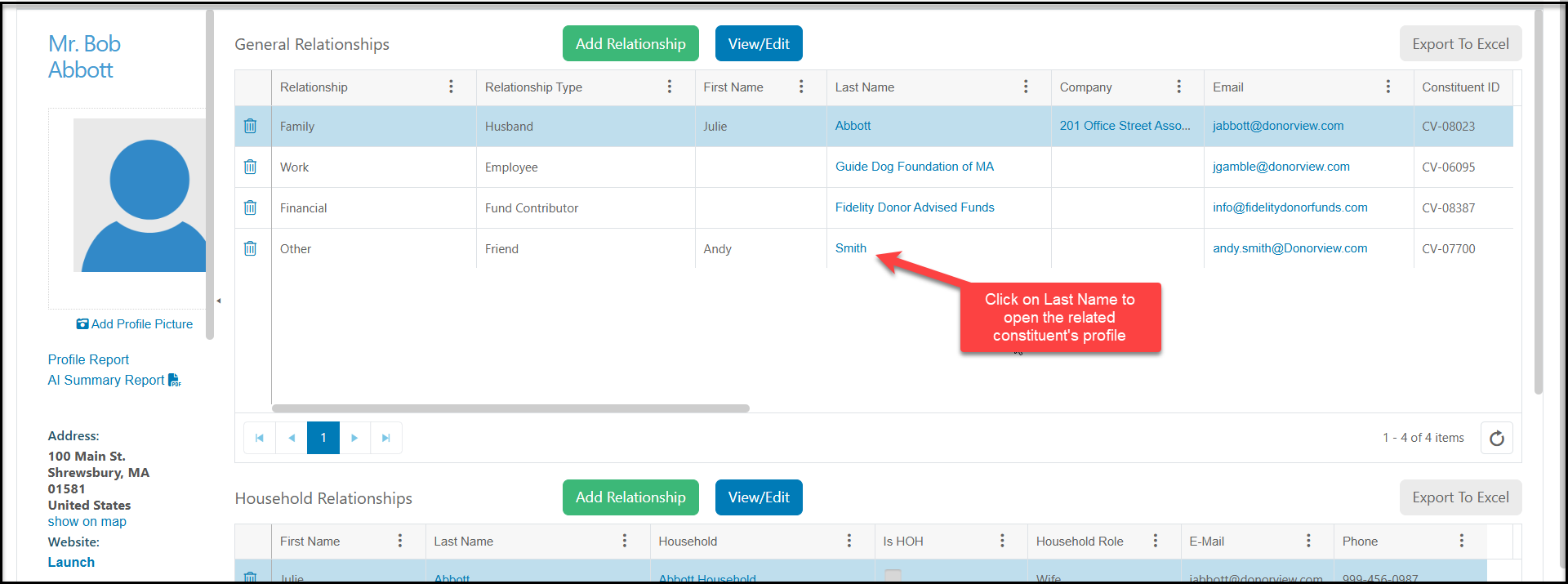Screen dimensions: 1568x584
Task: Collapse the left profile panel arrow
Action: 218,301
